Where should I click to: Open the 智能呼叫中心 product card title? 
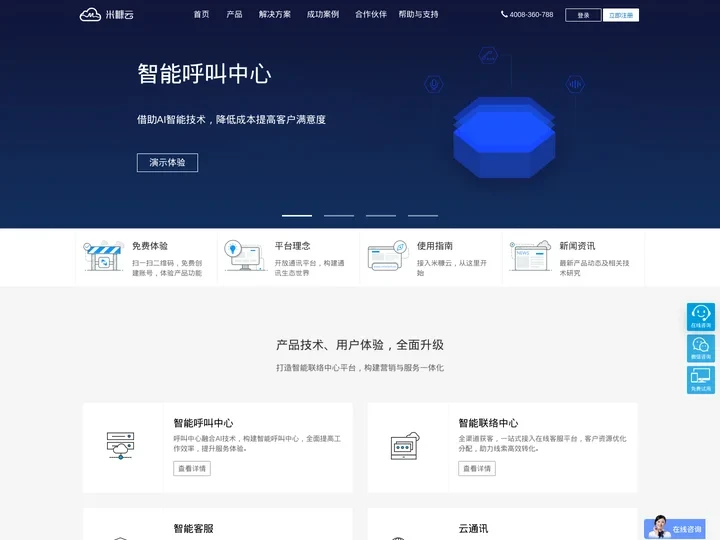pos(203,423)
